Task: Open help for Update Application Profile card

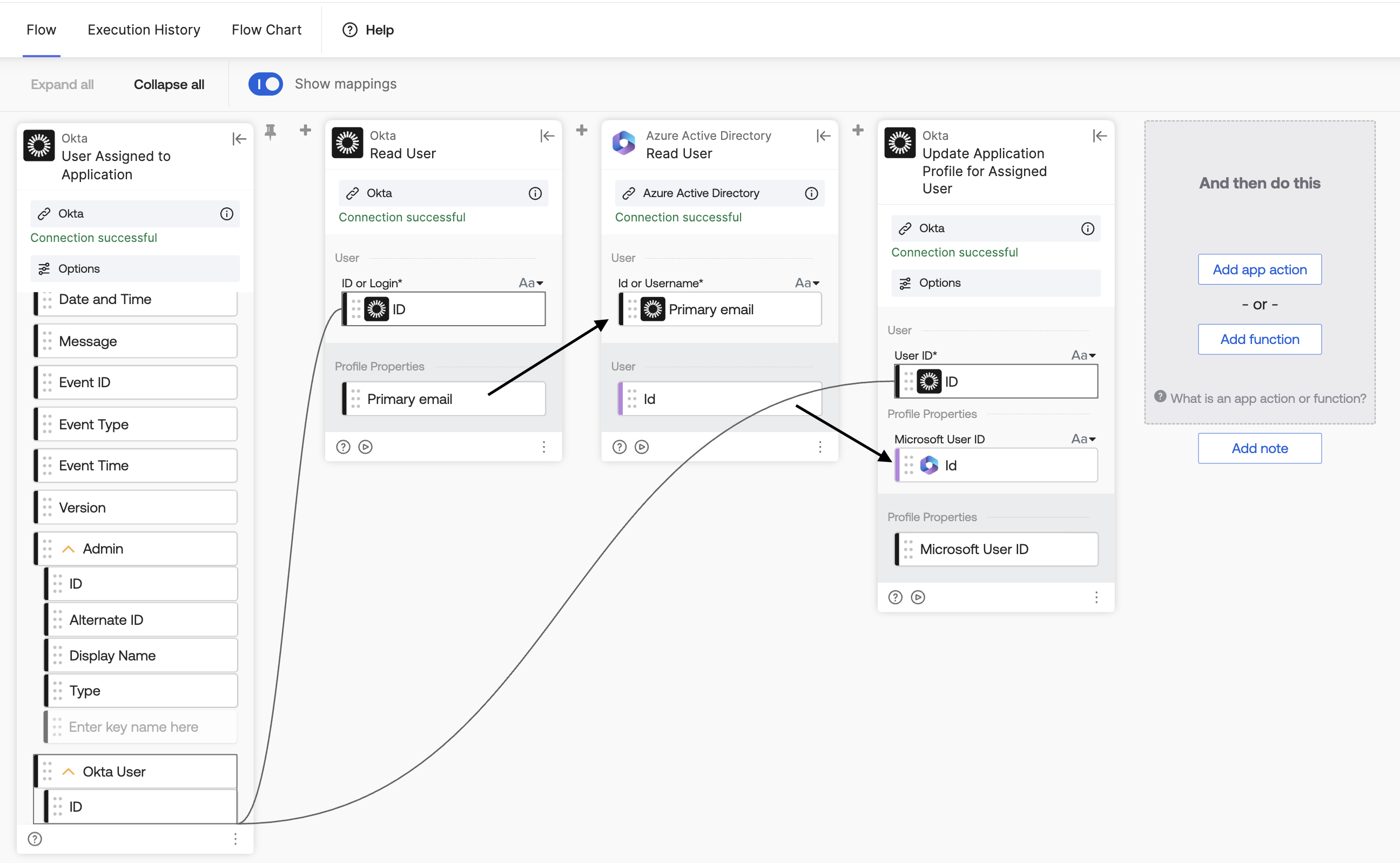Action: (x=896, y=597)
